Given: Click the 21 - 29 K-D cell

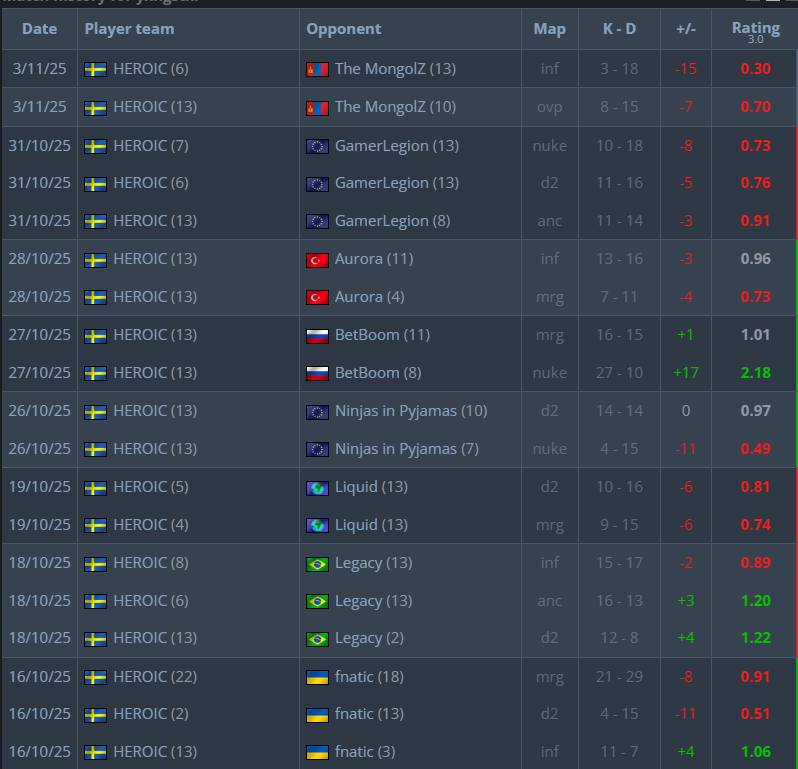Looking at the screenshot, I should (x=619, y=677).
